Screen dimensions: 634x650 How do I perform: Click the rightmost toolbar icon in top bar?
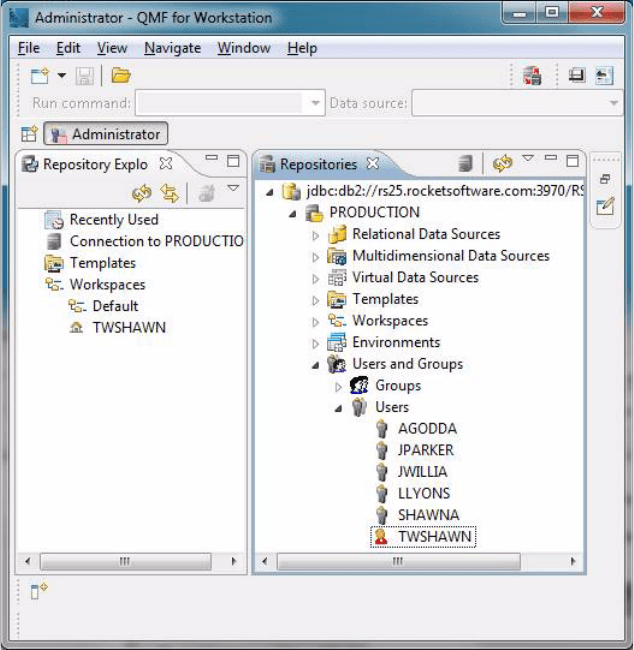(x=604, y=76)
